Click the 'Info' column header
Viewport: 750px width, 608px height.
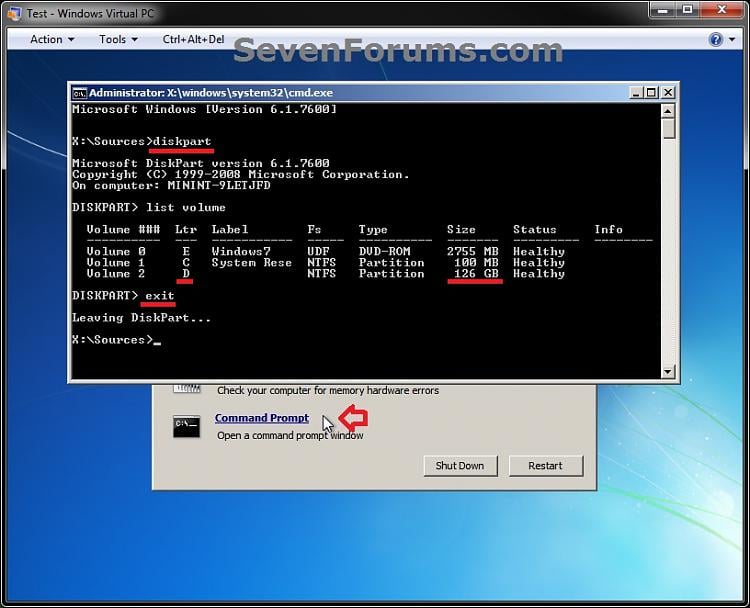coord(608,229)
